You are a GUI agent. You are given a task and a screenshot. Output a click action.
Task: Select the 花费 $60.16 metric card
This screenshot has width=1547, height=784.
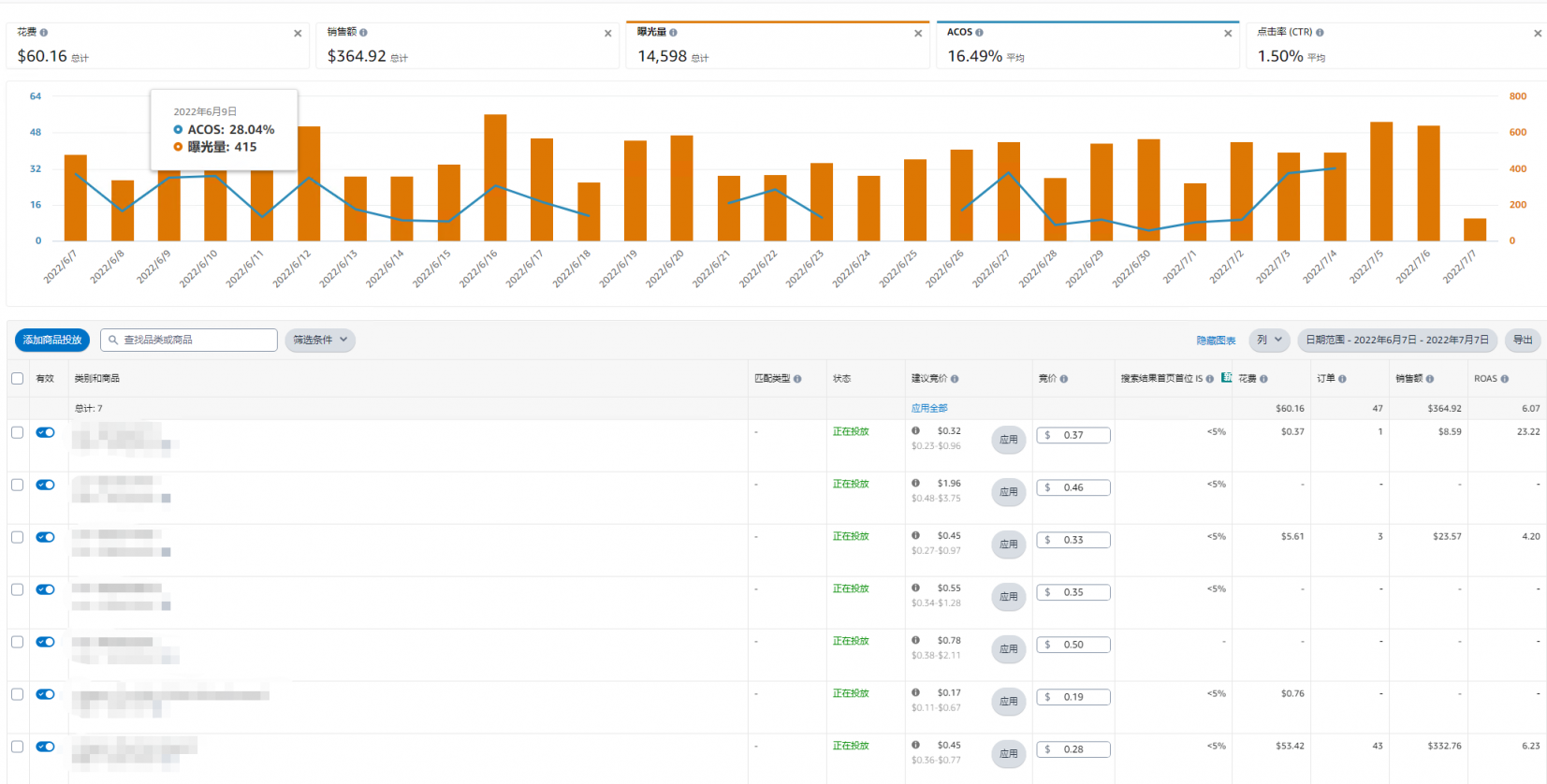157,46
